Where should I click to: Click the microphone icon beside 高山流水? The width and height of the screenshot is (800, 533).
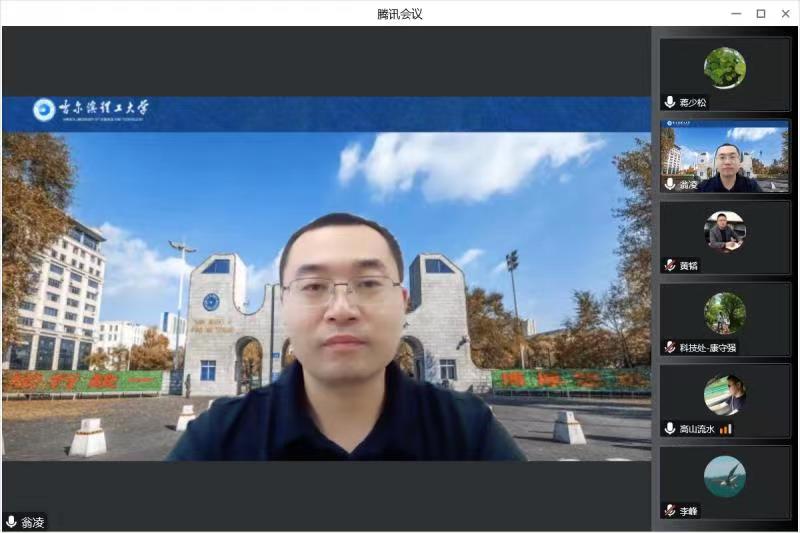pos(670,428)
